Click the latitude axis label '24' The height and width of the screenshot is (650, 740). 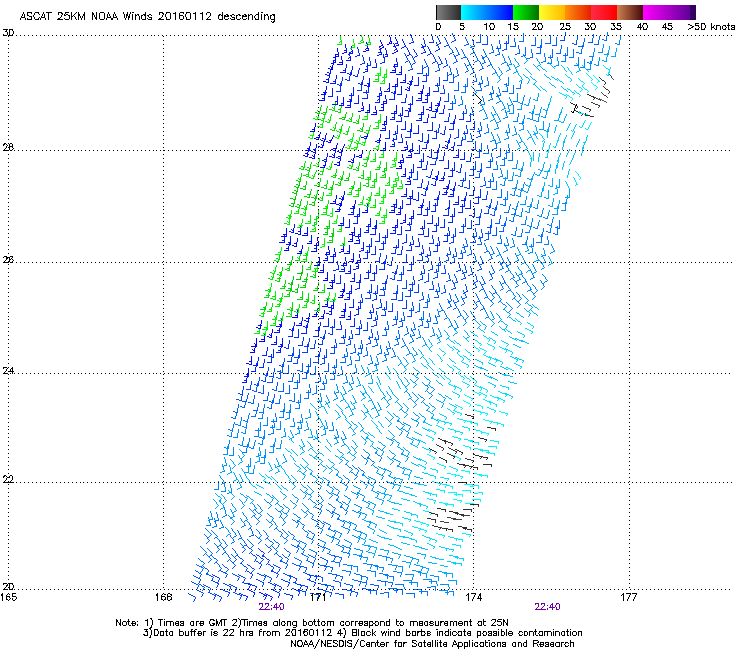(8, 371)
